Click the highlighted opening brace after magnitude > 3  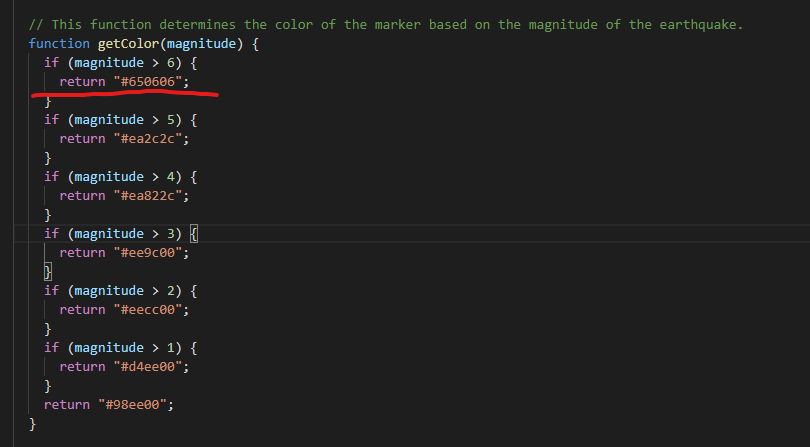click(194, 234)
